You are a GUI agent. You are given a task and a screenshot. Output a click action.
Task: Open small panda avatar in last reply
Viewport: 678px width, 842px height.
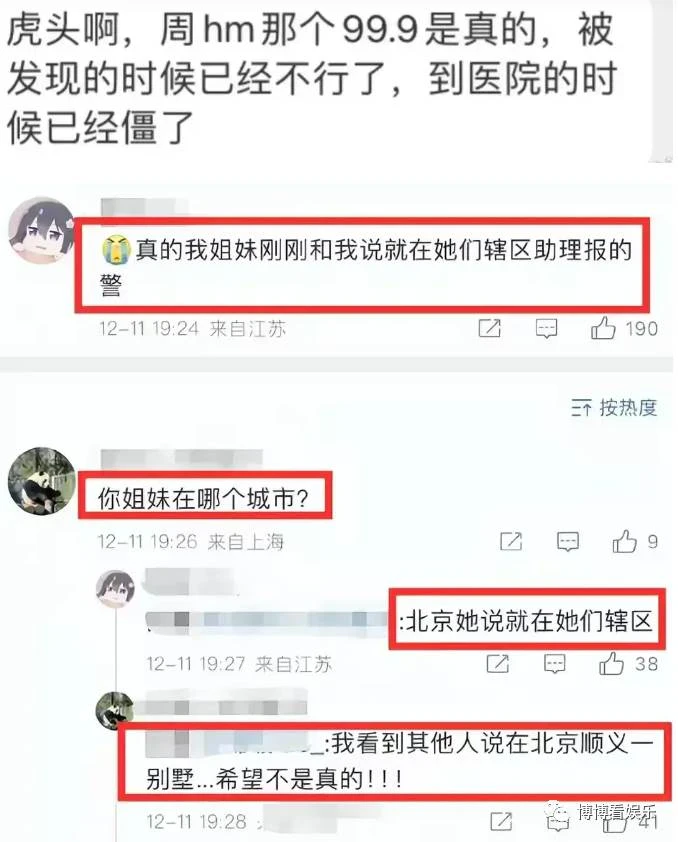[114, 712]
